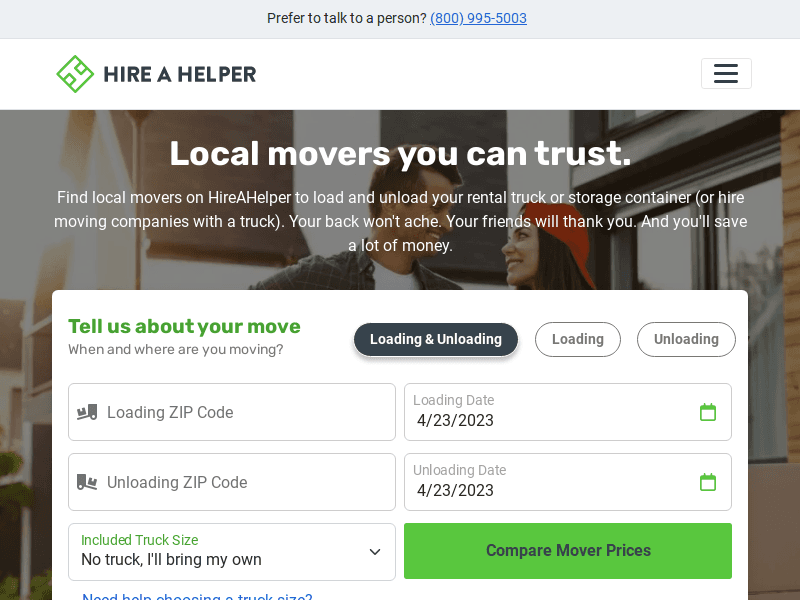Click Compare Mover Prices
The height and width of the screenshot is (600, 800).
[567, 551]
